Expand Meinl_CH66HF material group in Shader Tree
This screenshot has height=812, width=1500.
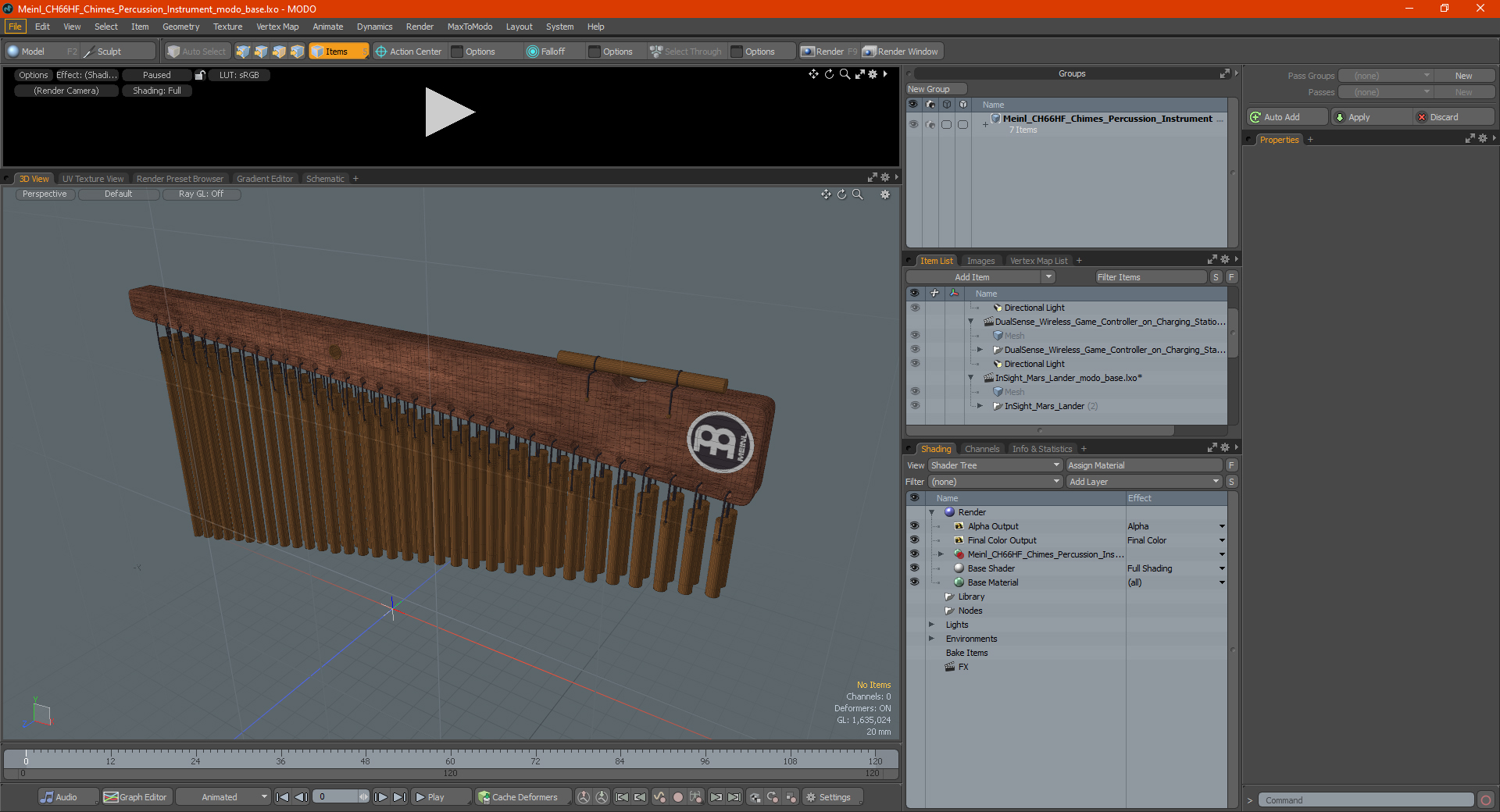[x=941, y=554]
